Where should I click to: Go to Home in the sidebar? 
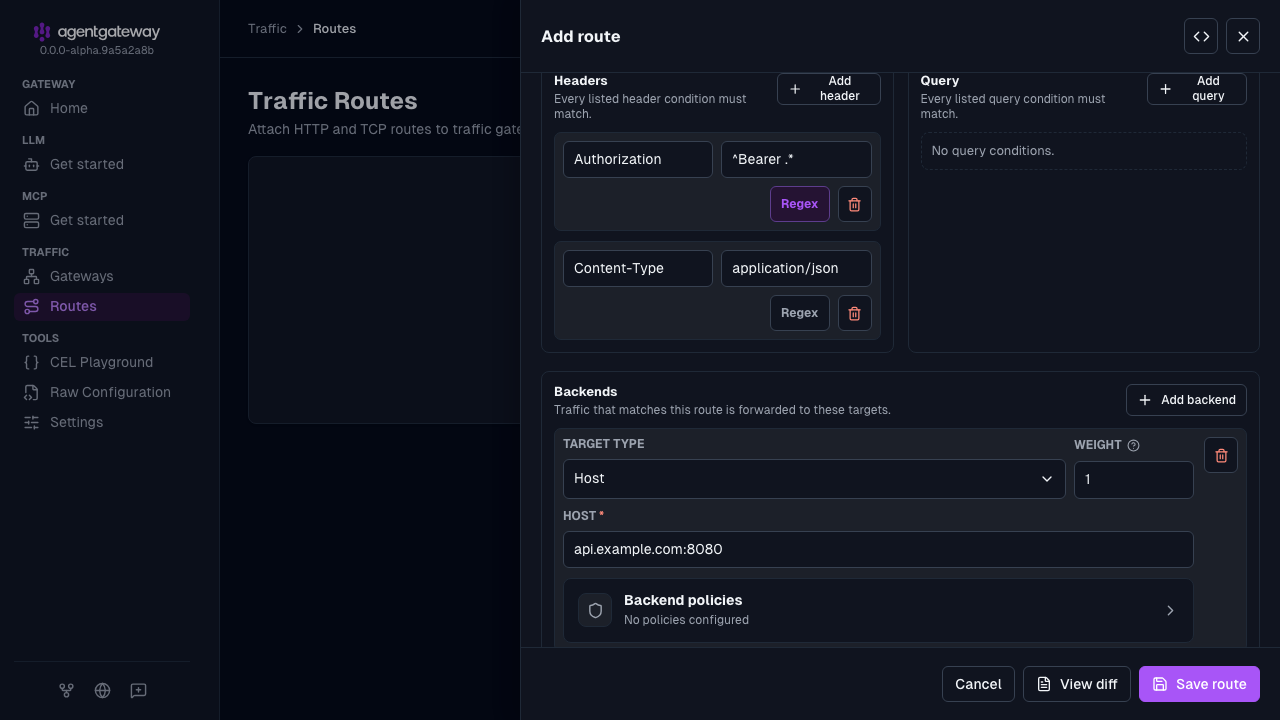[x=102, y=108]
